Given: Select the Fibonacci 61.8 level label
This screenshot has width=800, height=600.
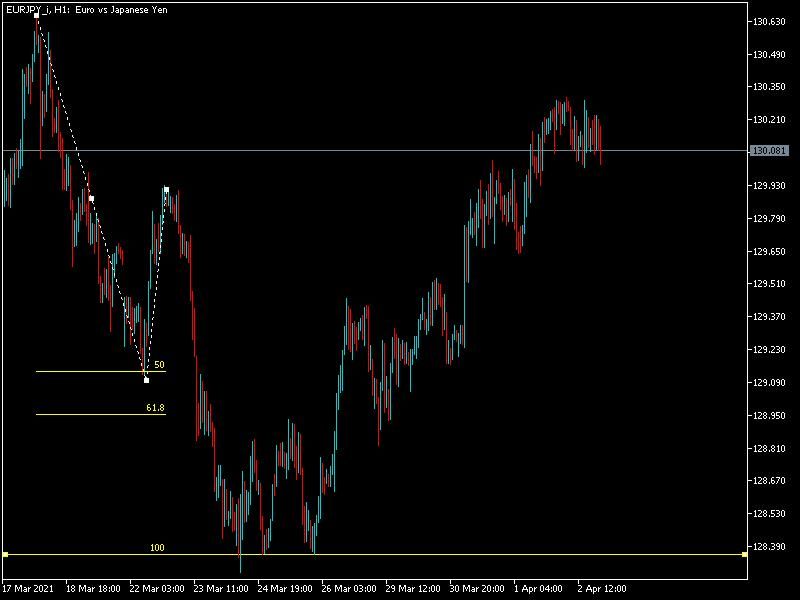Looking at the screenshot, I should point(155,408).
